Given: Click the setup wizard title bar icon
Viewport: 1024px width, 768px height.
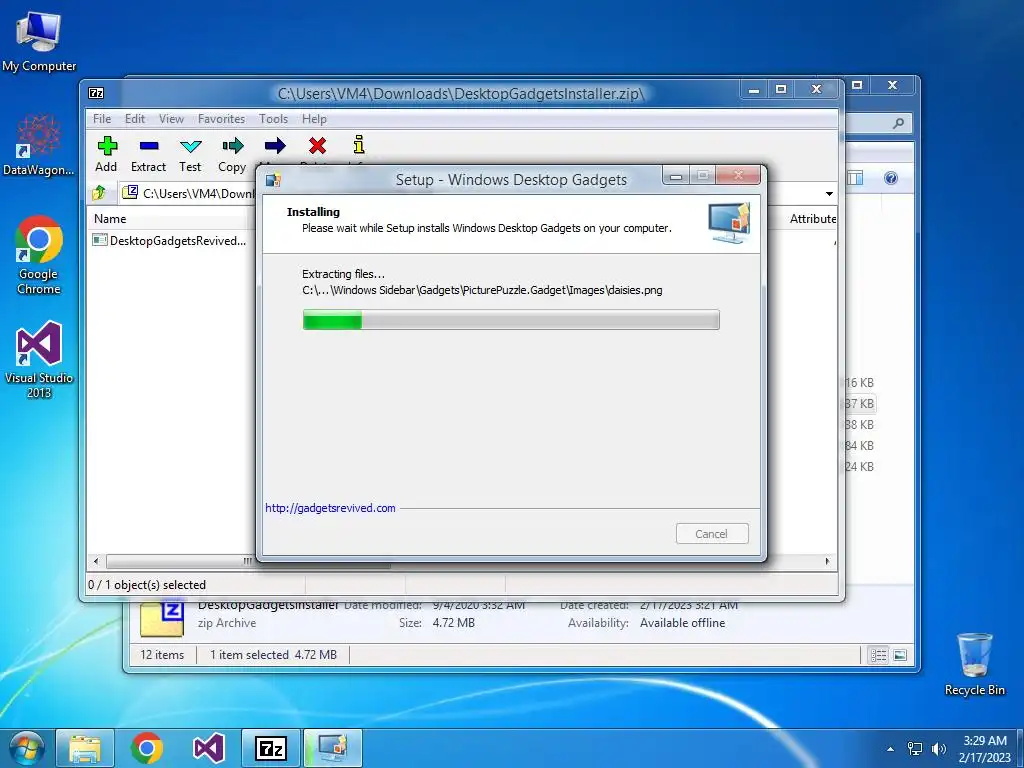Looking at the screenshot, I should [273, 180].
